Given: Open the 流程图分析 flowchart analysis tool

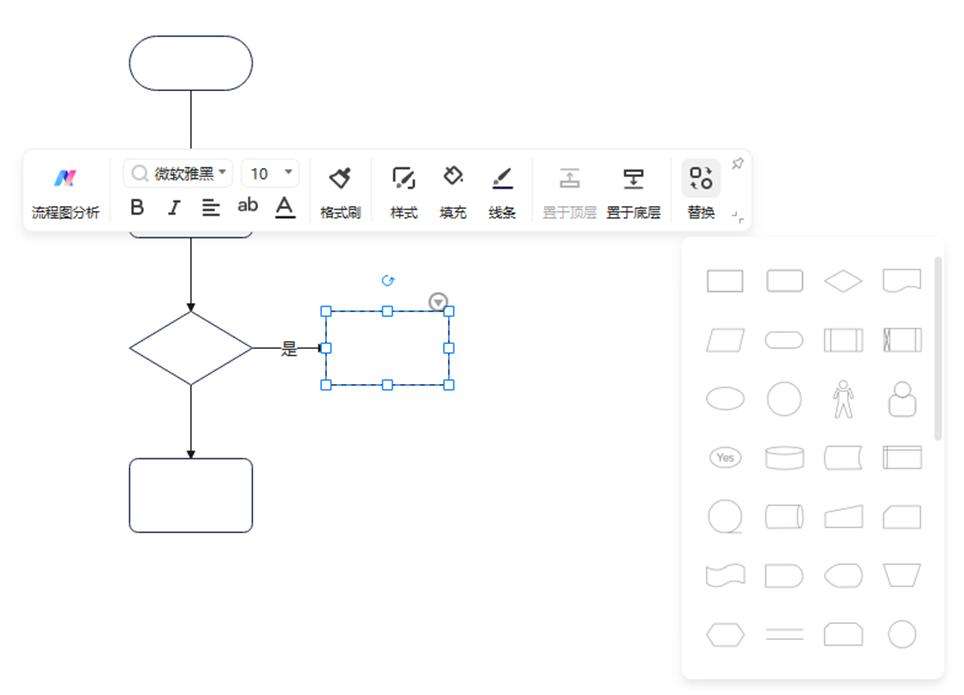Looking at the screenshot, I should [x=65, y=190].
